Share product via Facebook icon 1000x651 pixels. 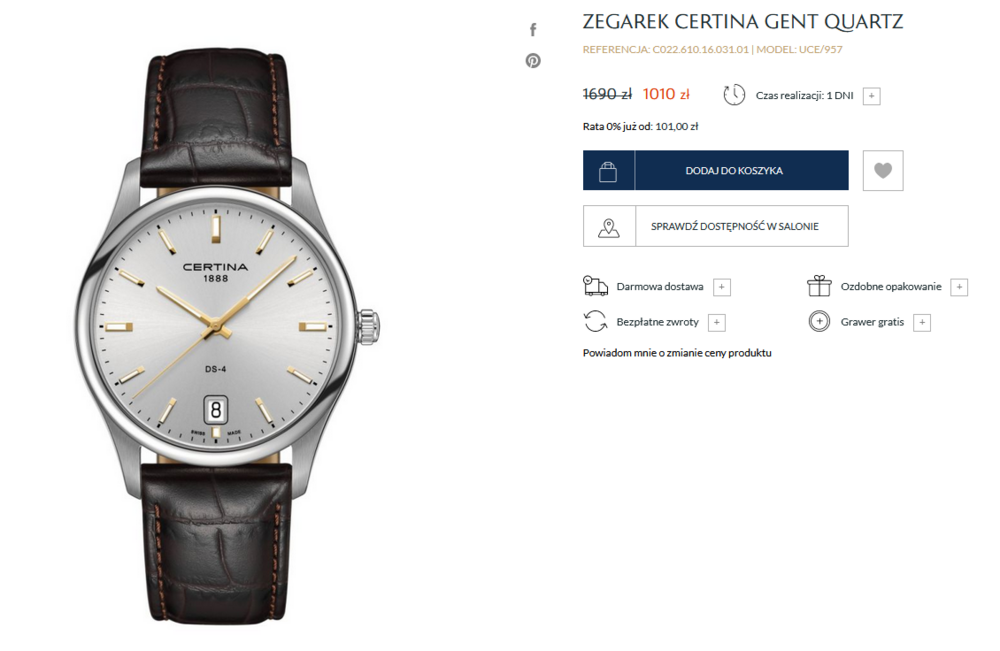pyautogui.click(x=533, y=29)
